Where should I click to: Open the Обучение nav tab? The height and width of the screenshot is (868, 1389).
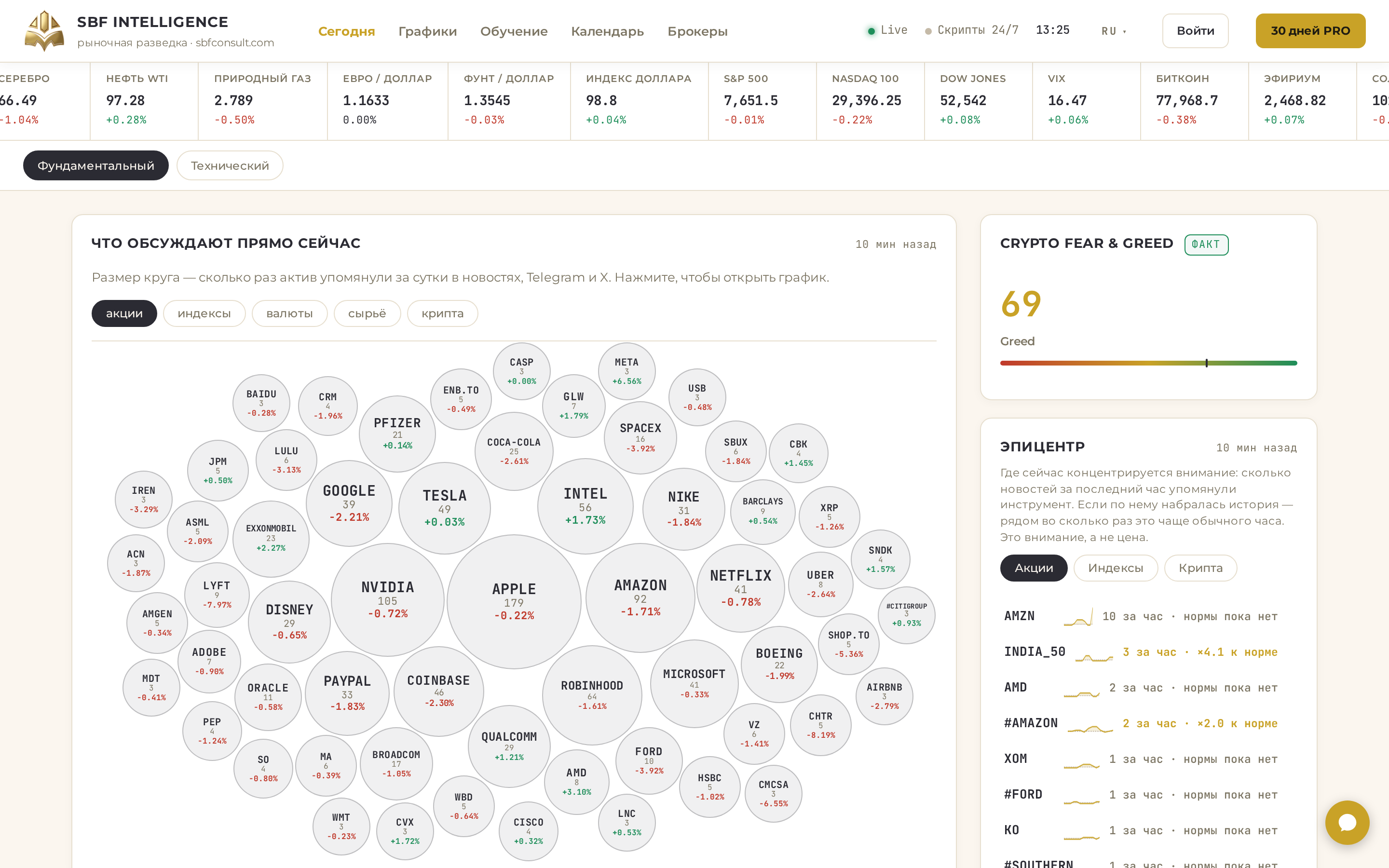pos(514,31)
